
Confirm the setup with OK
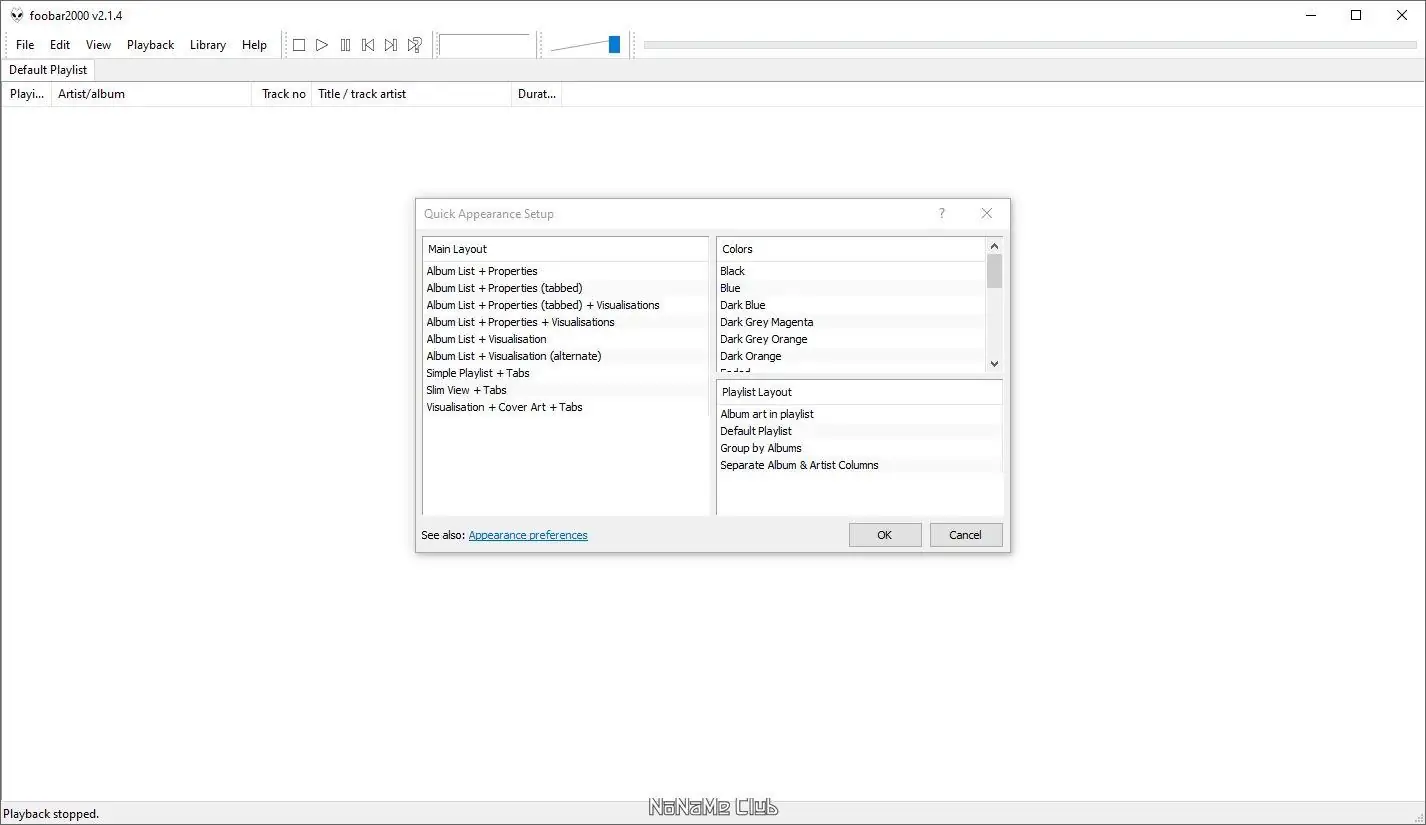885,535
